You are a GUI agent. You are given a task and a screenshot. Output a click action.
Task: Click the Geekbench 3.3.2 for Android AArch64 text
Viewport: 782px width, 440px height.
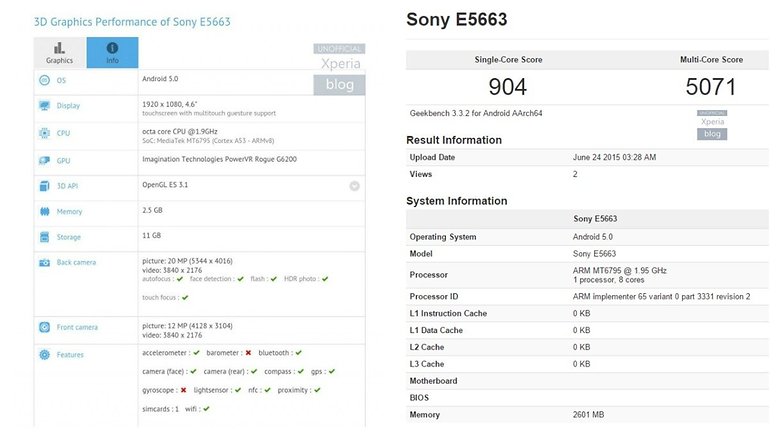(476, 113)
